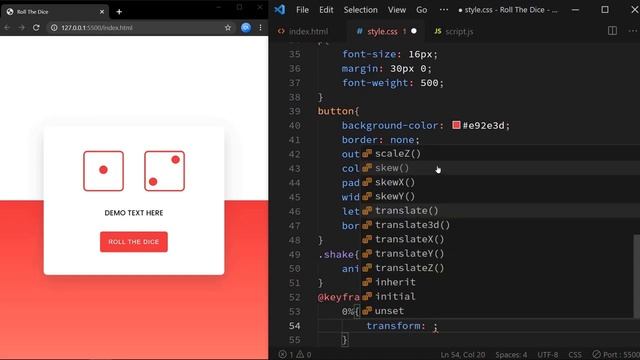The width and height of the screenshot is (640, 360).
Task: Switch to the index.html editor tab
Action: 303,31
